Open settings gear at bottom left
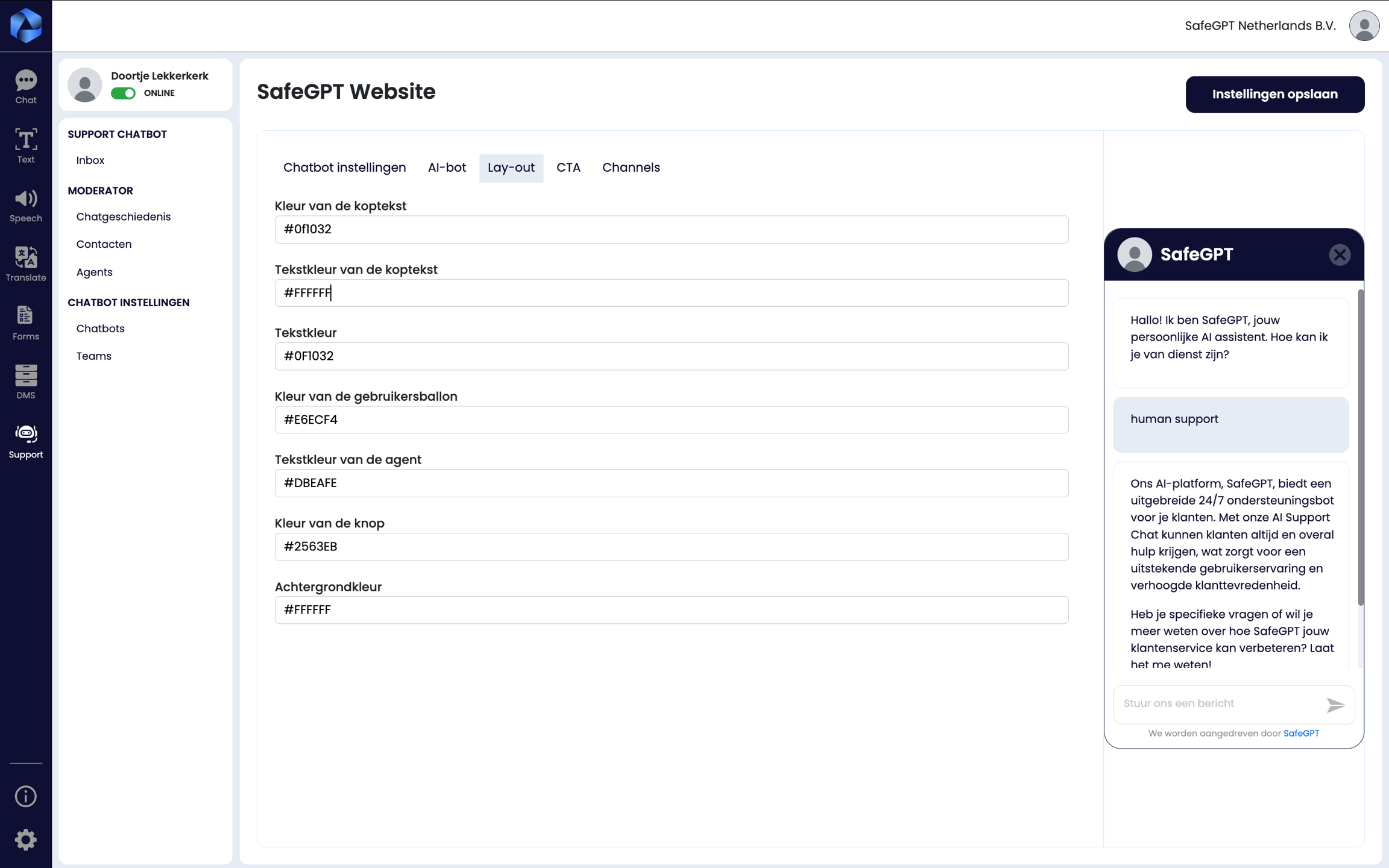 click(x=26, y=839)
